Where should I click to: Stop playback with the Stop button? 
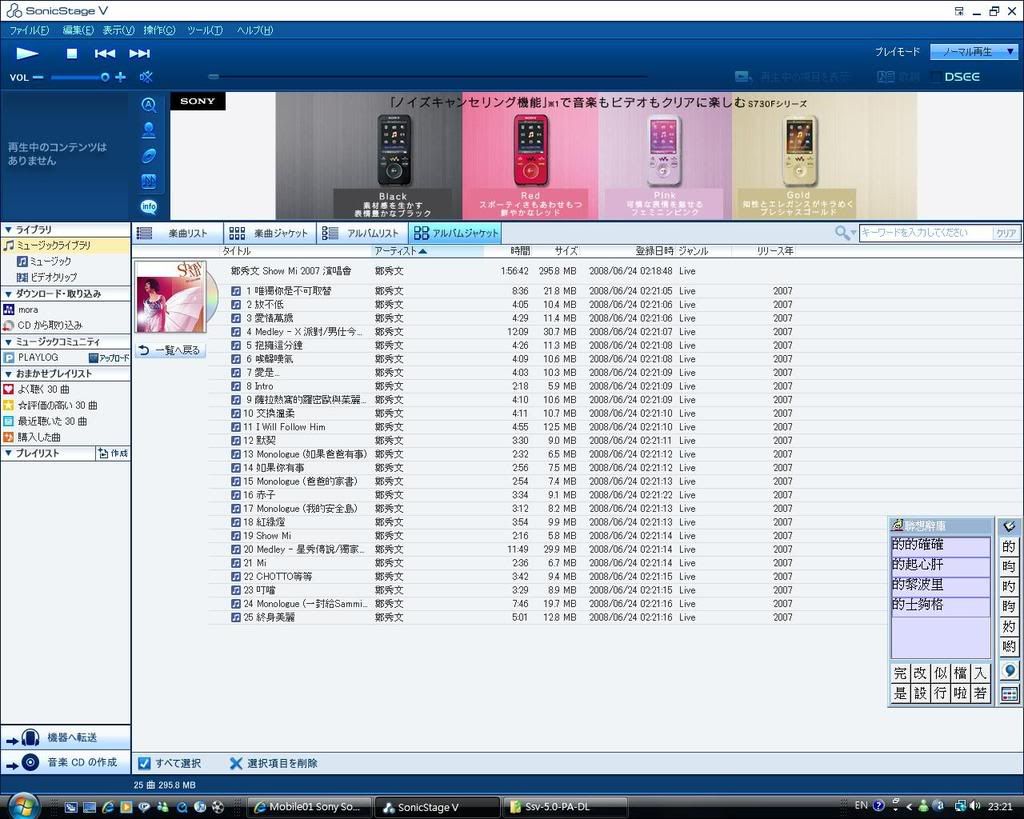(x=72, y=54)
